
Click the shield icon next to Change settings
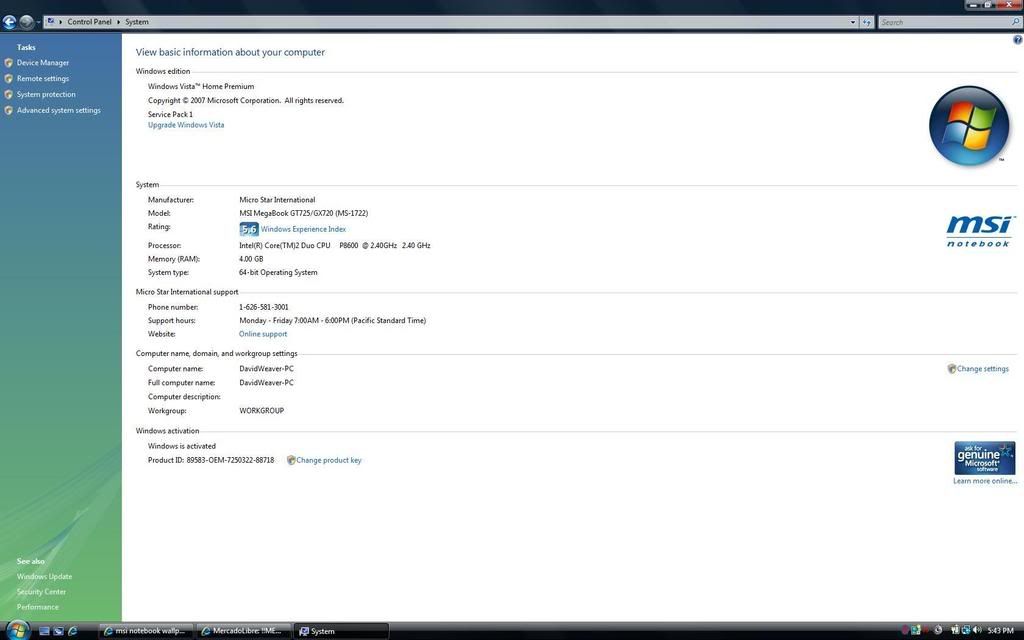pyautogui.click(x=952, y=369)
